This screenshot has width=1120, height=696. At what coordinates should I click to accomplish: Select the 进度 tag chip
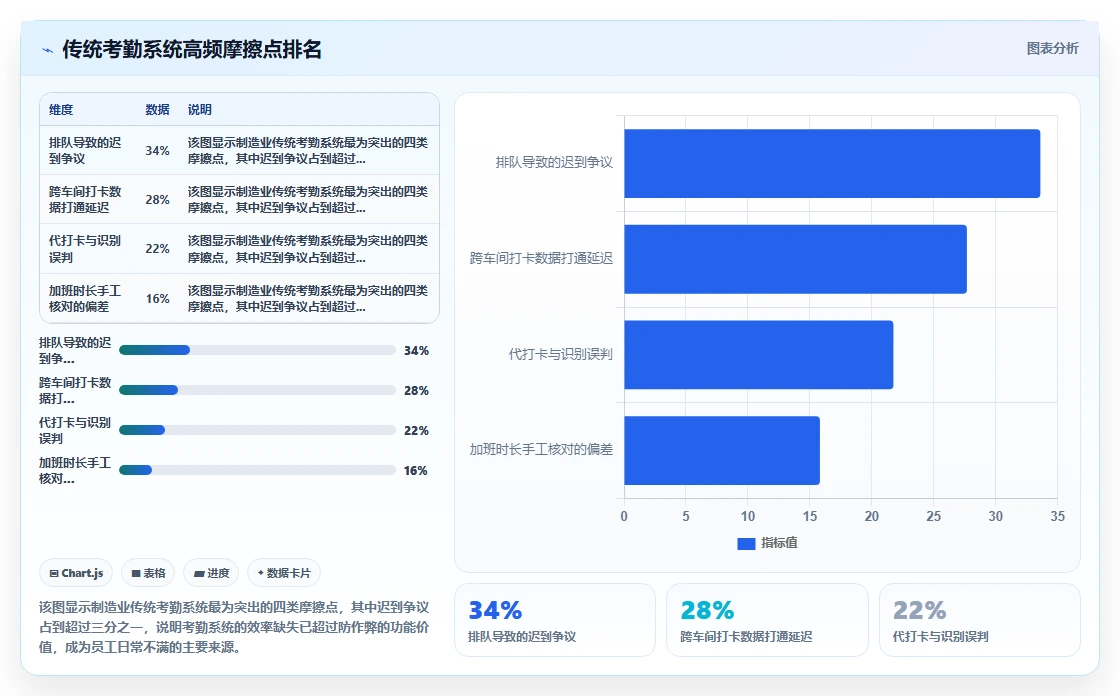tap(211, 573)
